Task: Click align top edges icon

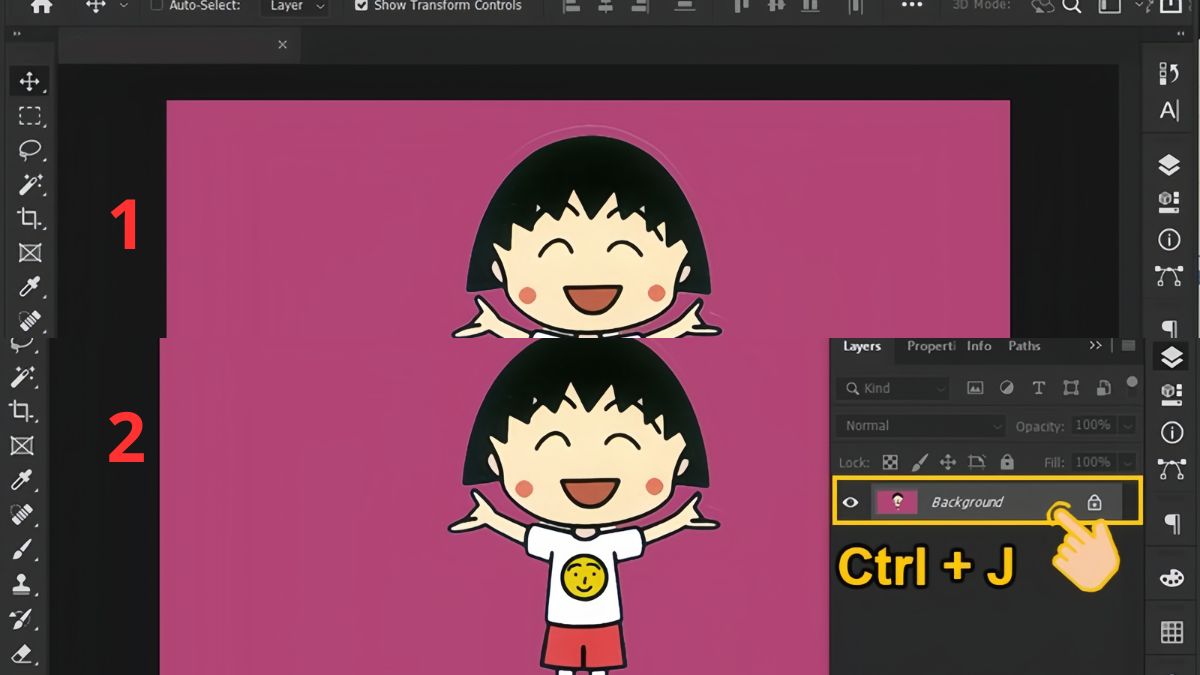Action: point(741,6)
